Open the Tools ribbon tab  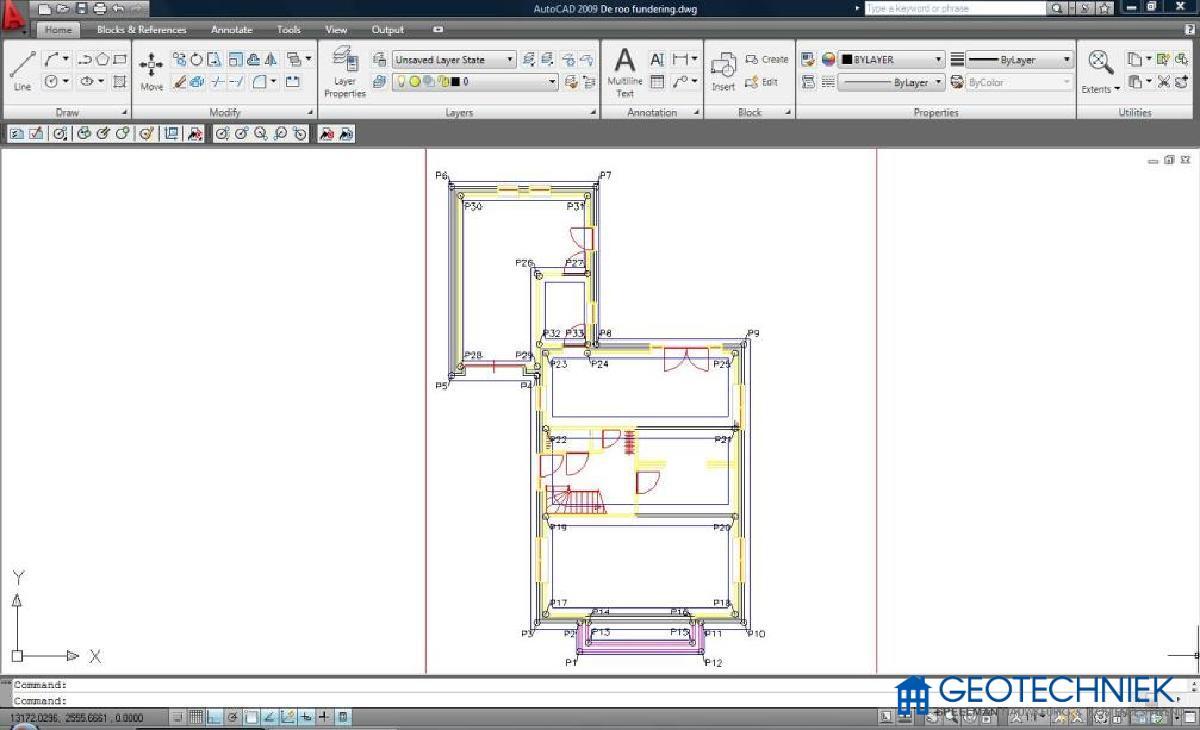(289, 30)
